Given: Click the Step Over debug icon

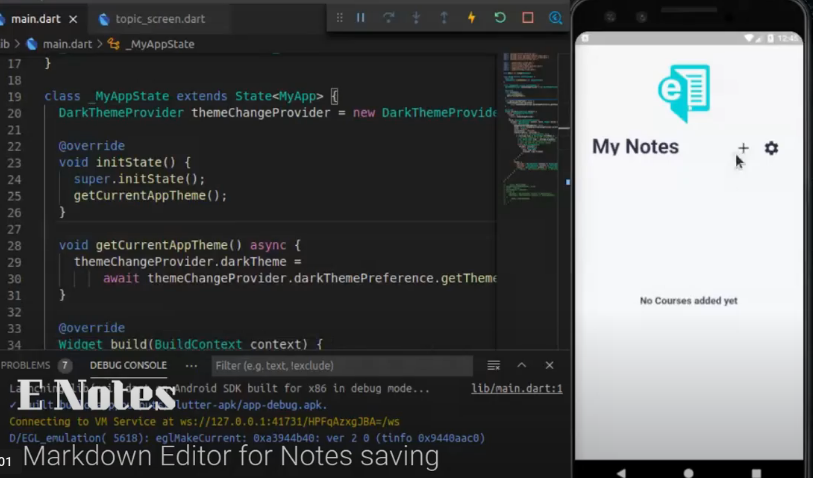Looking at the screenshot, I should pos(388,18).
